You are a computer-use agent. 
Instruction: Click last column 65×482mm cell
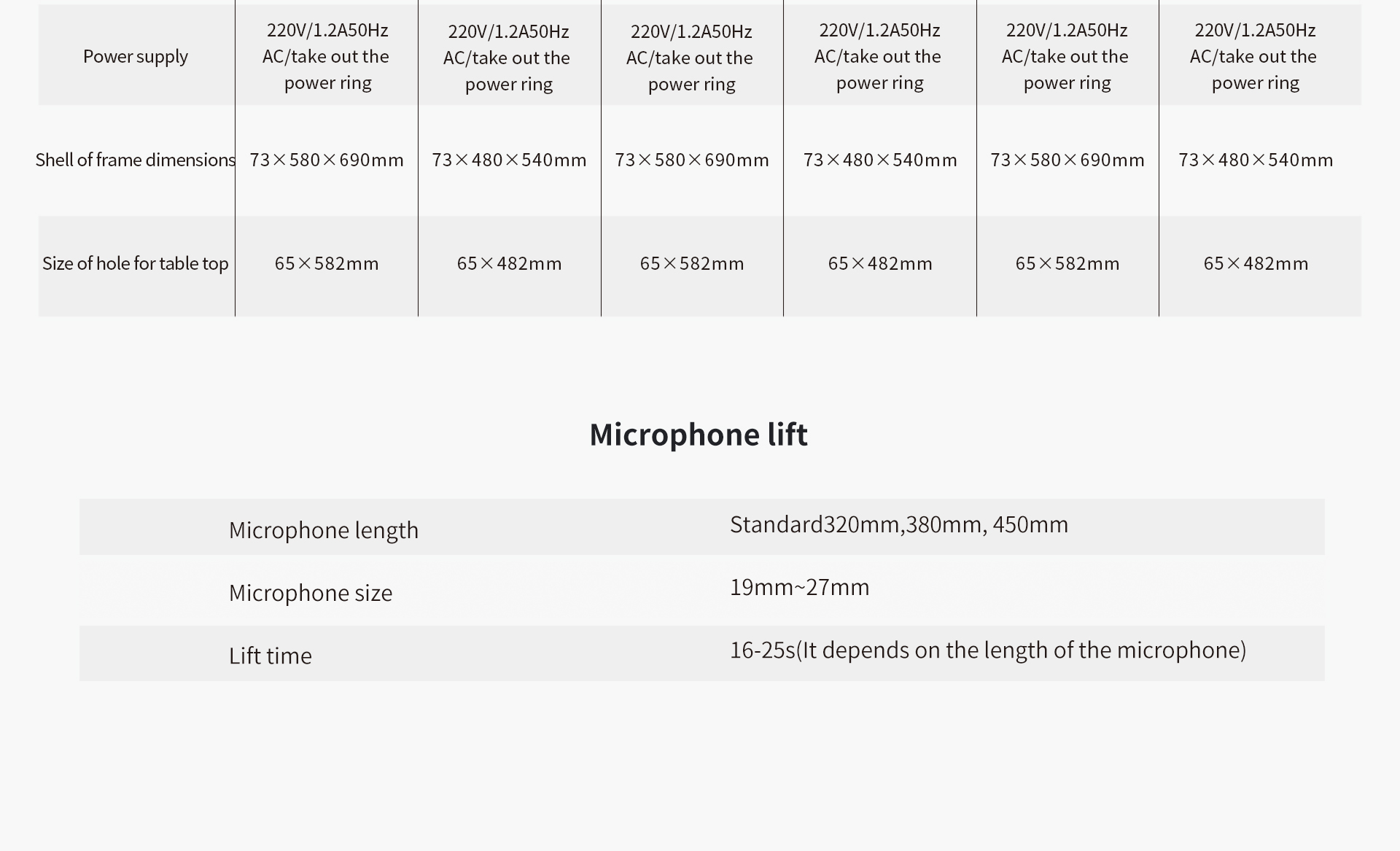tap(1256, 263)
